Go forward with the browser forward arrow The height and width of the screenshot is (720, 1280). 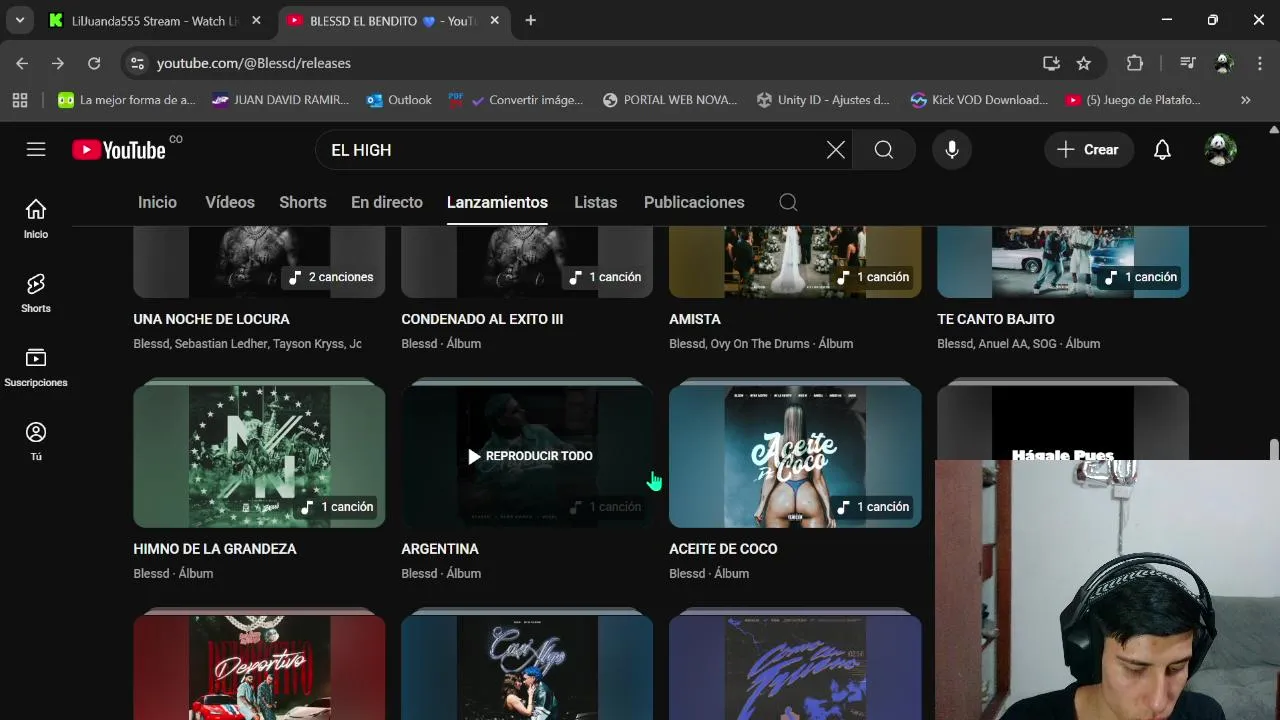[x=58, y=63]
